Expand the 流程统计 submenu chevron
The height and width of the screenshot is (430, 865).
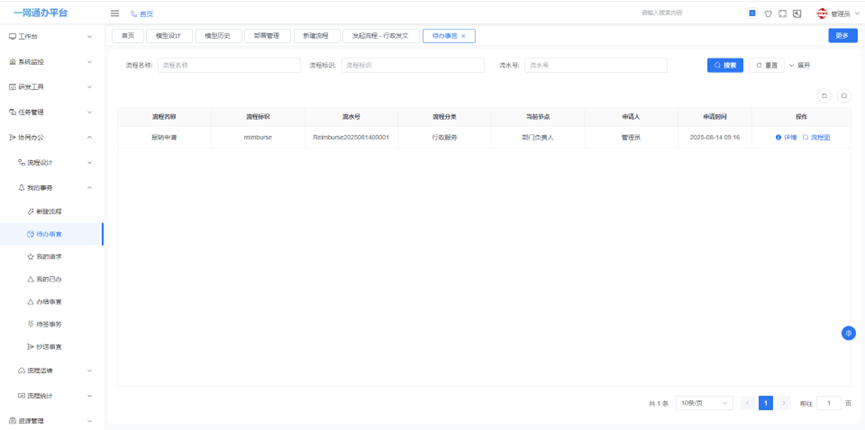pyautogui.click(x=89, y=396)
